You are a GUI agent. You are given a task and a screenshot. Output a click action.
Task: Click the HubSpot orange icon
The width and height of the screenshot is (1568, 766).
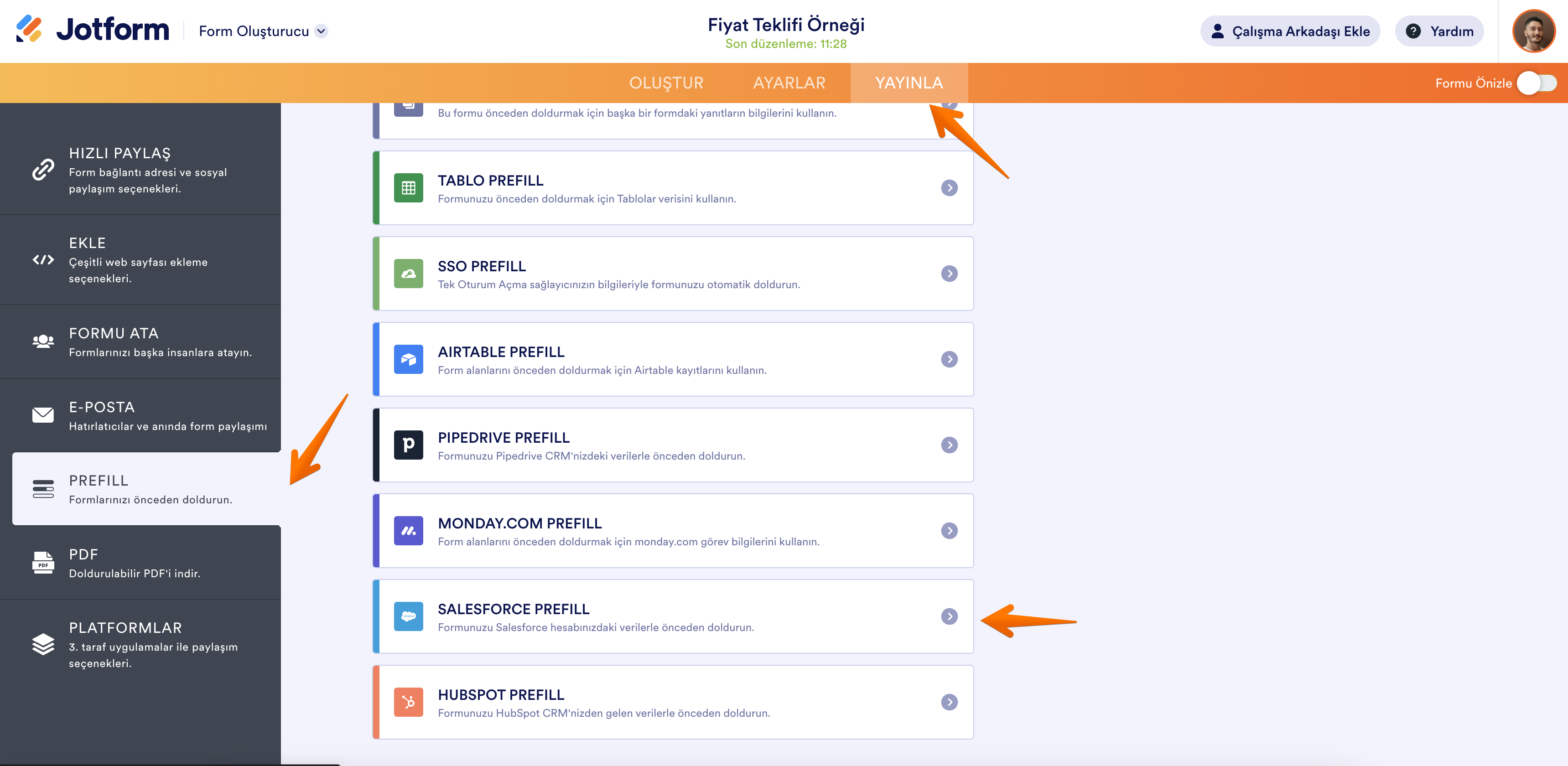click(x=409, y=702)
